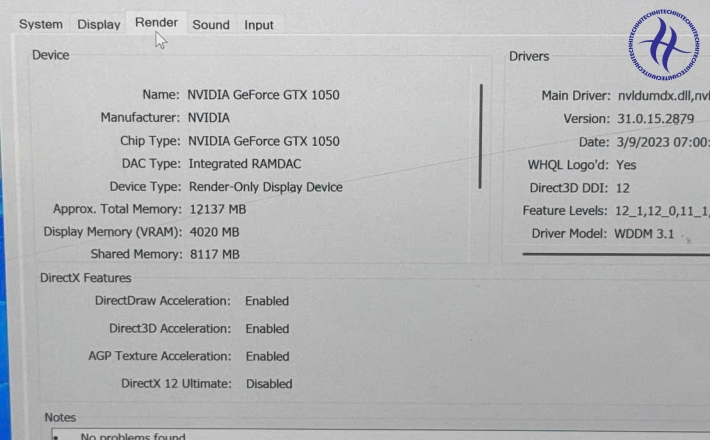Click the 'Driver Model:' label
This screenshot has width=710, height=440.
coord(569,234)
